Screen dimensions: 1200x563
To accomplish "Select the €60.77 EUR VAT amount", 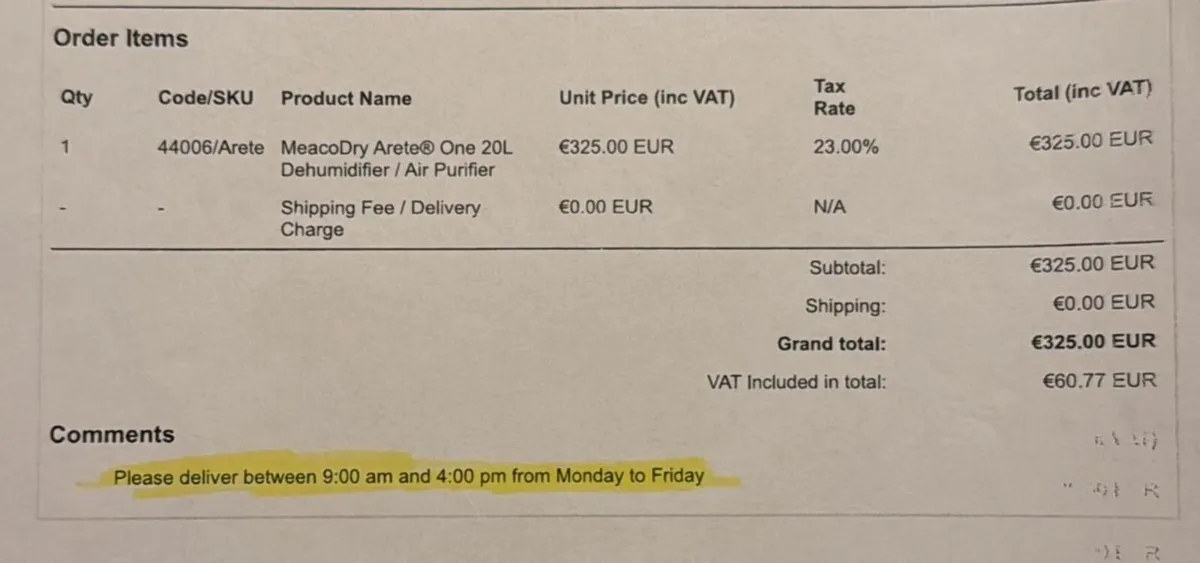I will point(1099,380).
